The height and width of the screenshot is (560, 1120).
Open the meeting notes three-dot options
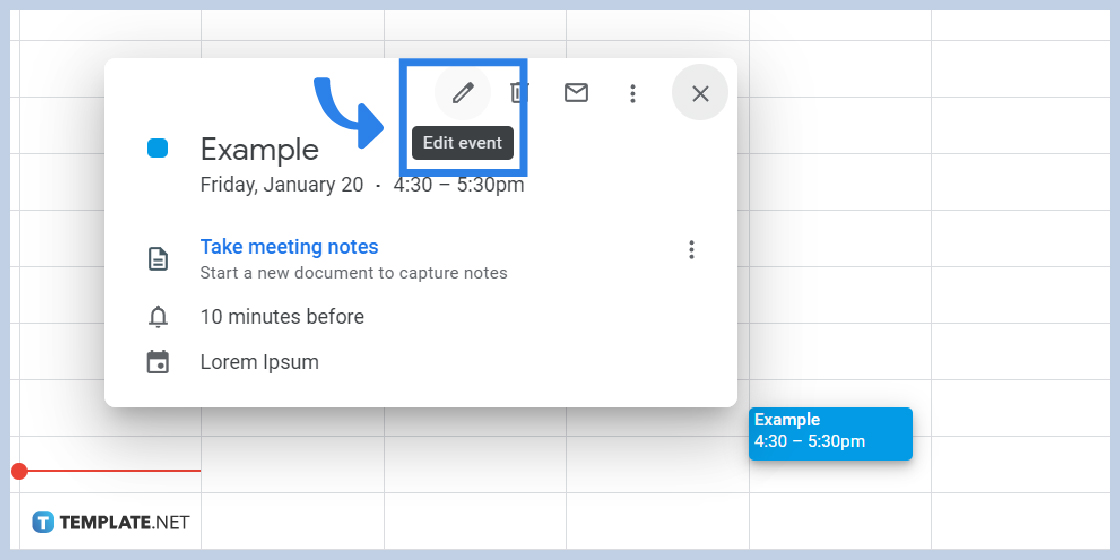coord(691,249)
